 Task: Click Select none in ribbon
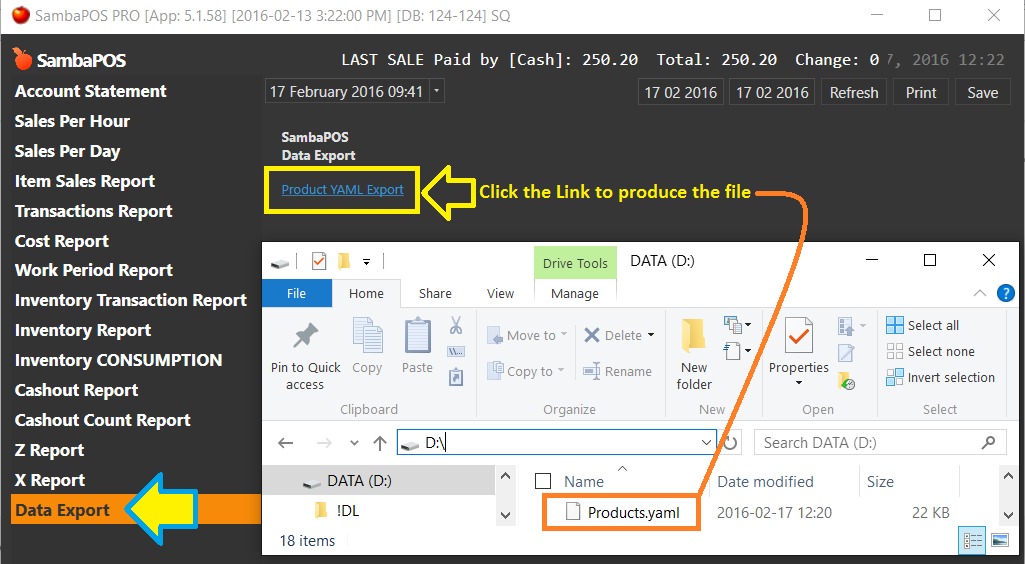click(930, 352)
